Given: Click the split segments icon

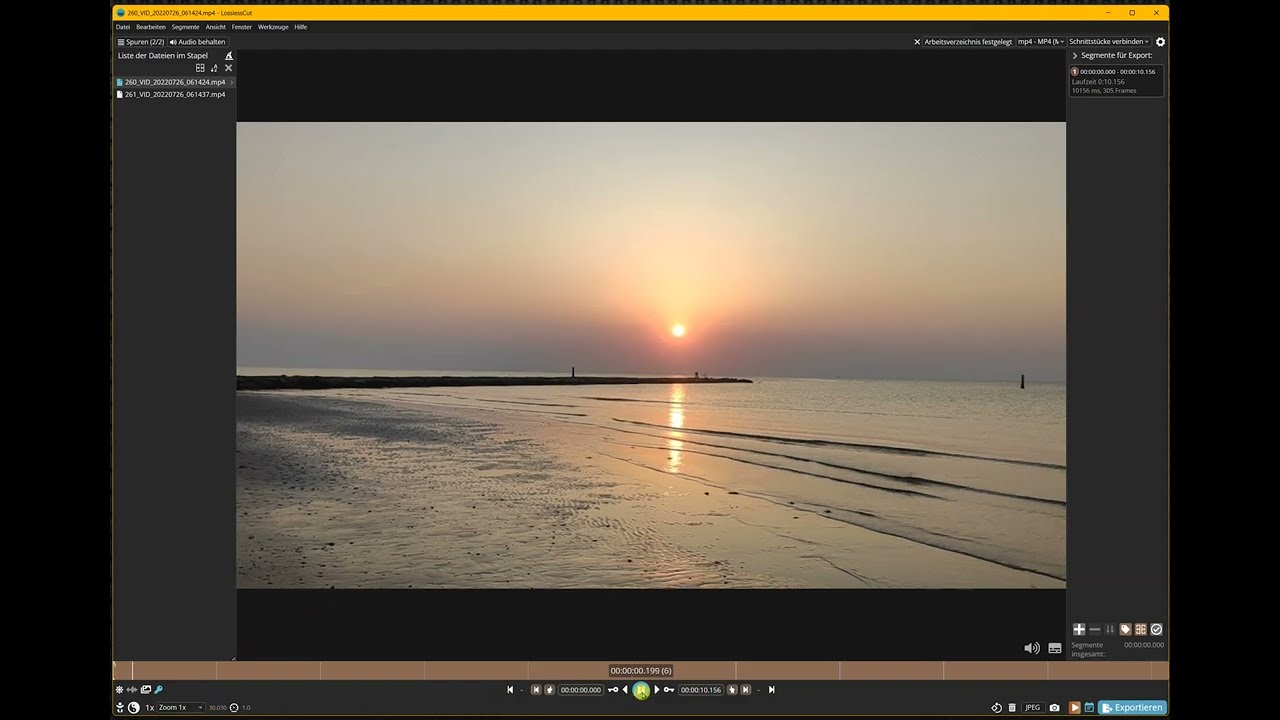Looking at the screenshot, I should [x=1140, y=629].
